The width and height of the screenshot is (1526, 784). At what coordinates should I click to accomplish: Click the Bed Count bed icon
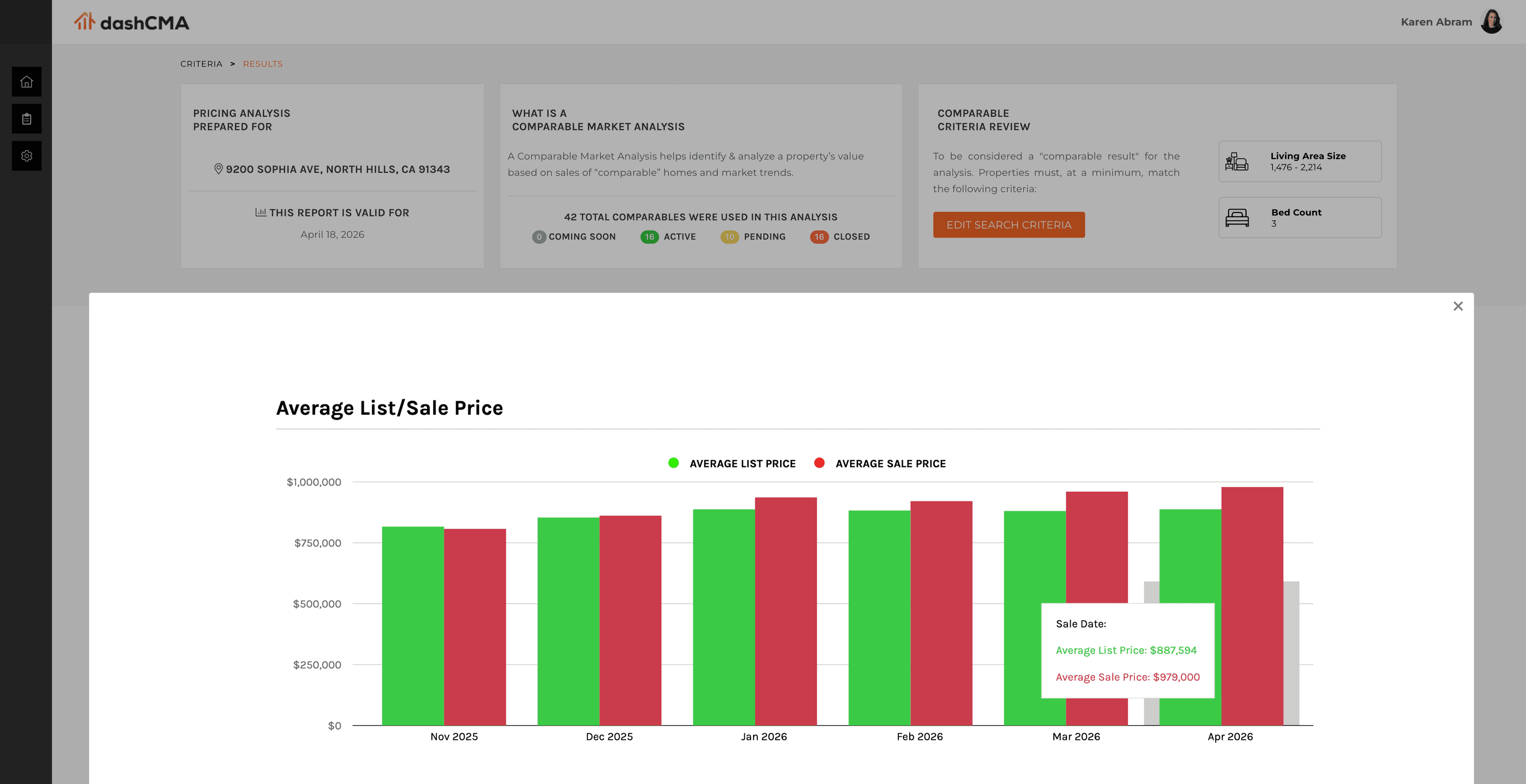click(1237, 217)
